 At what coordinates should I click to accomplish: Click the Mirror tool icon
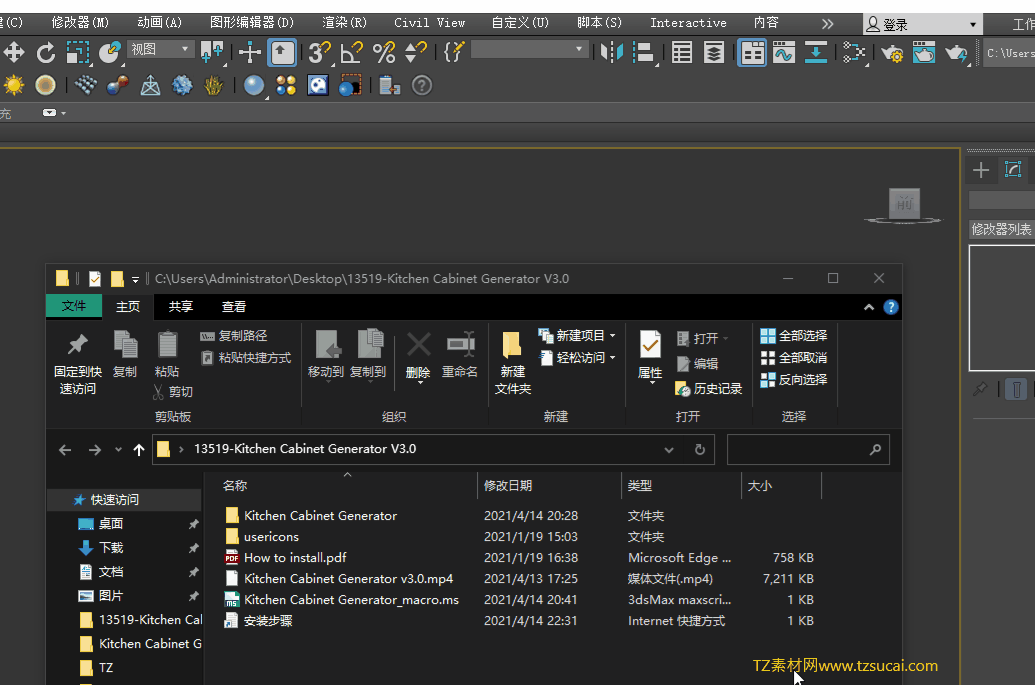[611, 51]
